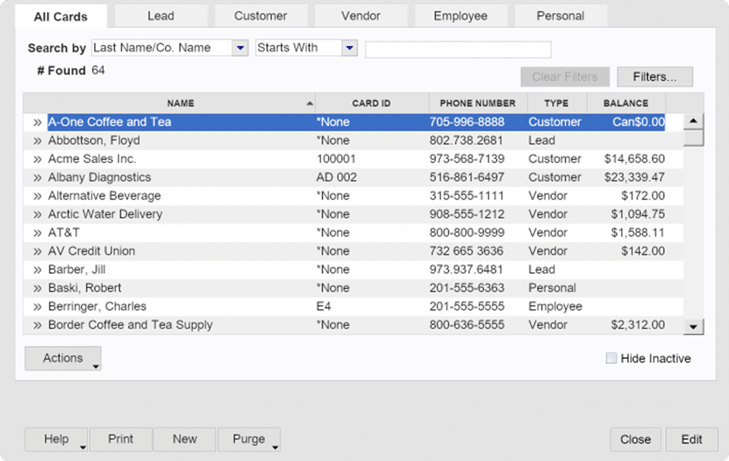The width and height of the screenshot is (729, 461).
Task: Switch to the Vendor tab
Action: click(x=360, y=16)
